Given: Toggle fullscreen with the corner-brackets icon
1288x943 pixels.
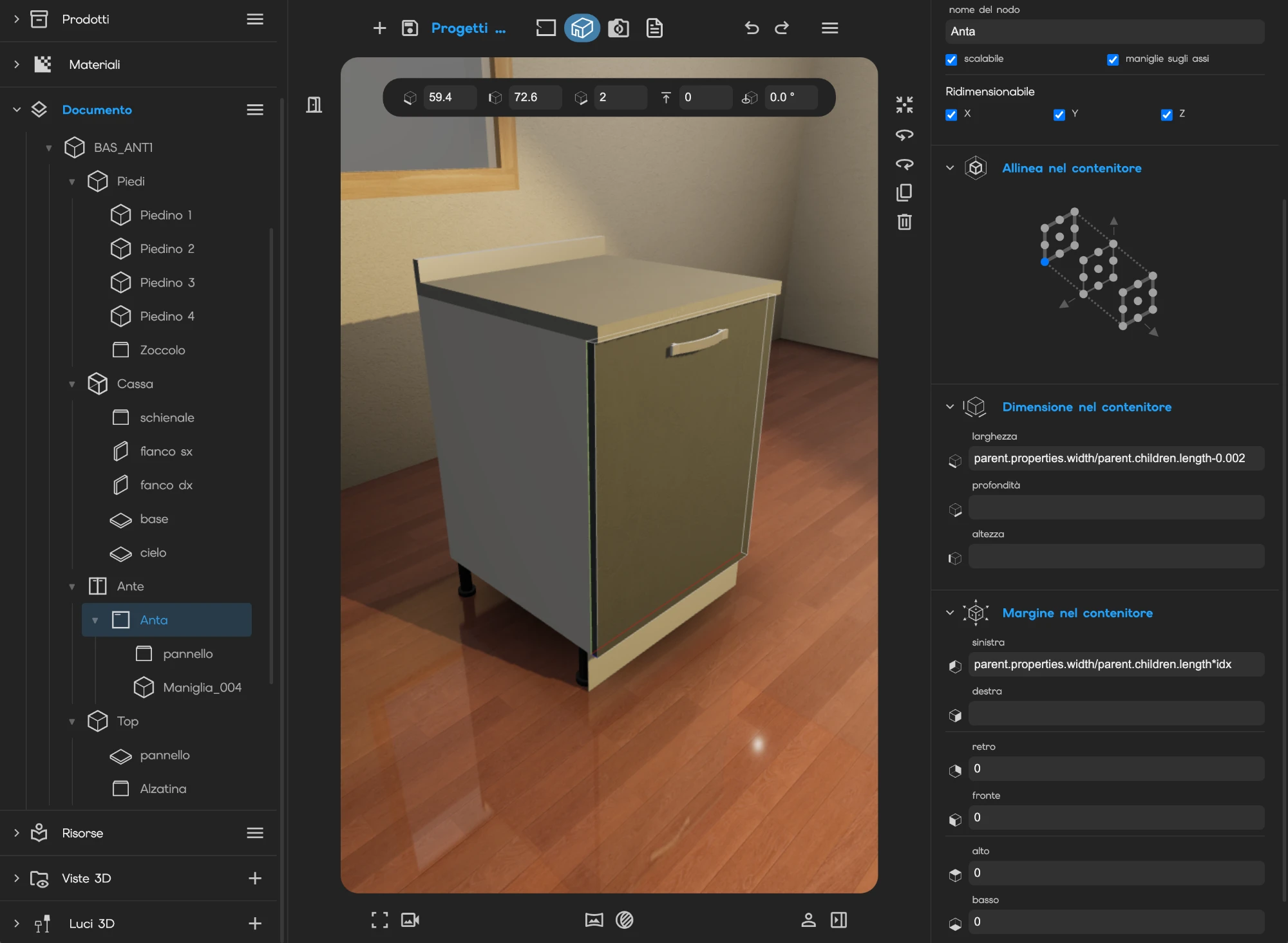Looking at the screenshot, I should (x=379, y=920).
